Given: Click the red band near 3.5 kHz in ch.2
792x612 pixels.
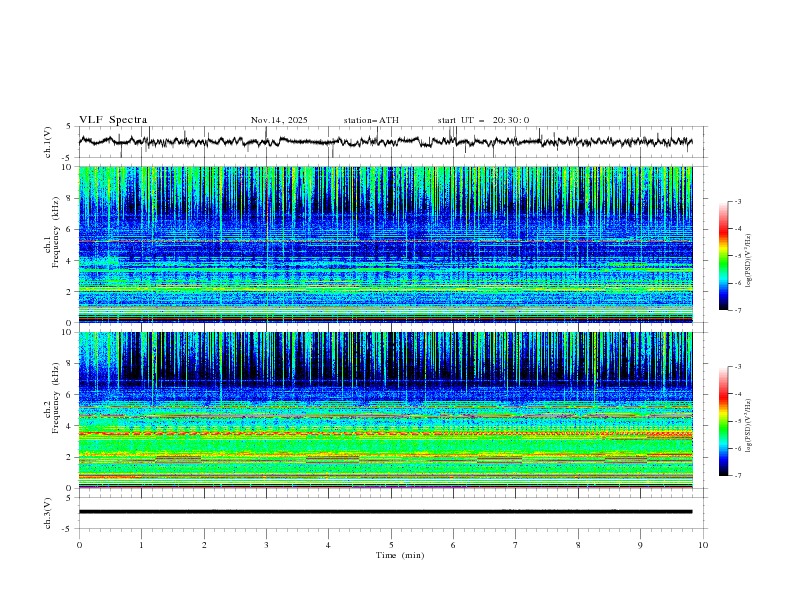Looking at the screenshot, I should 386,434.
